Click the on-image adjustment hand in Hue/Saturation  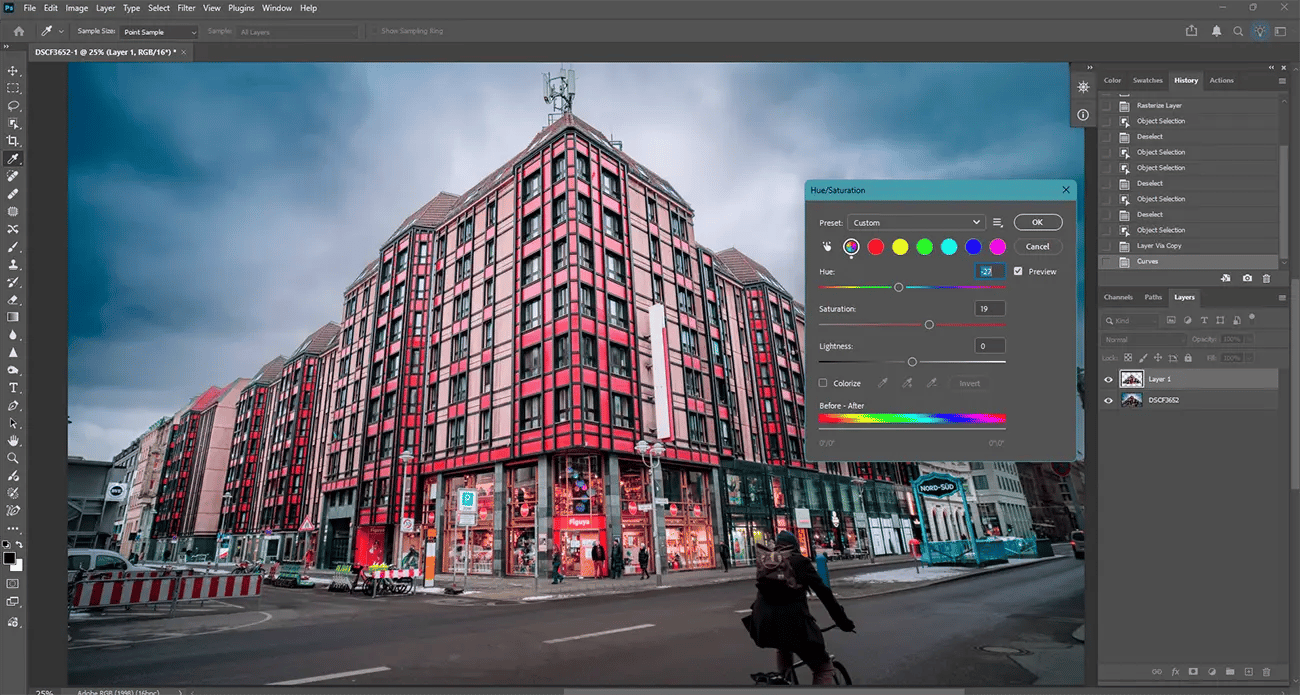pos(827,246)
